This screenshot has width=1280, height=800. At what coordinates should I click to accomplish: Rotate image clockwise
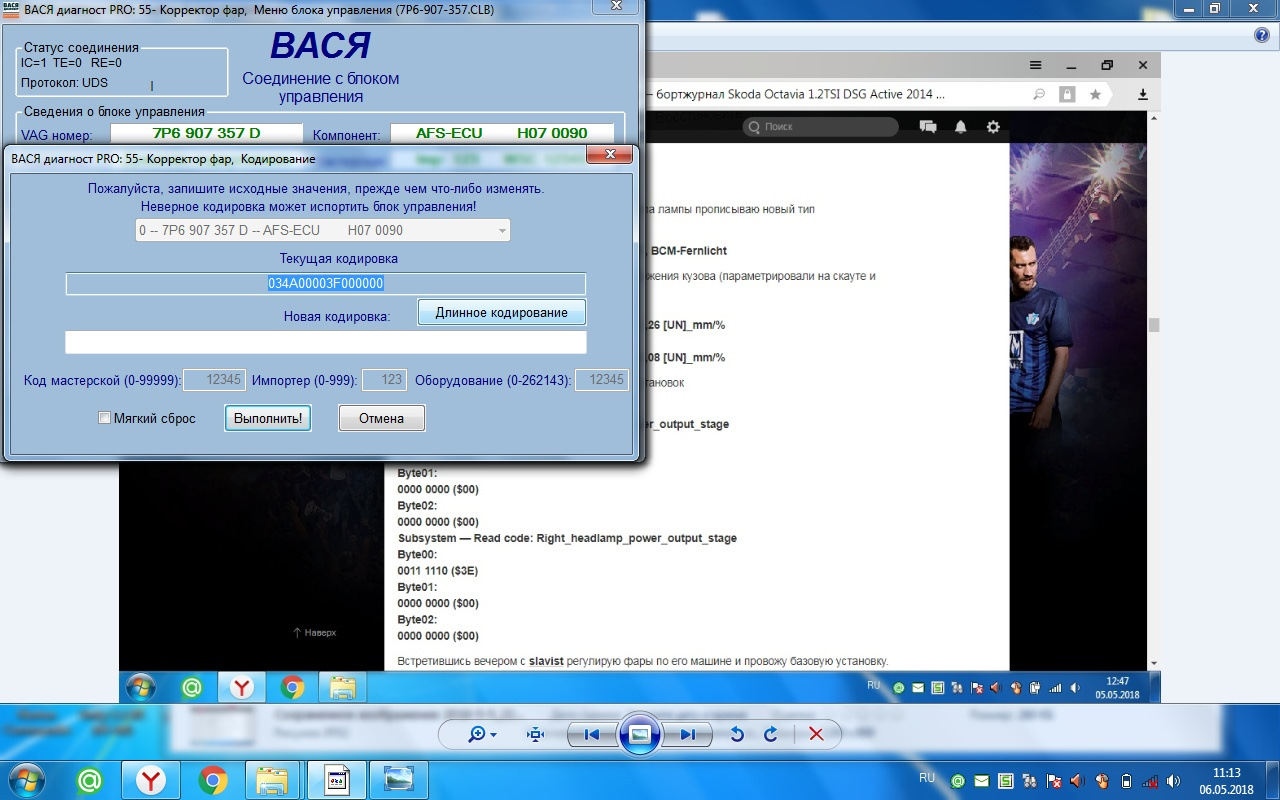coord(771,734)
